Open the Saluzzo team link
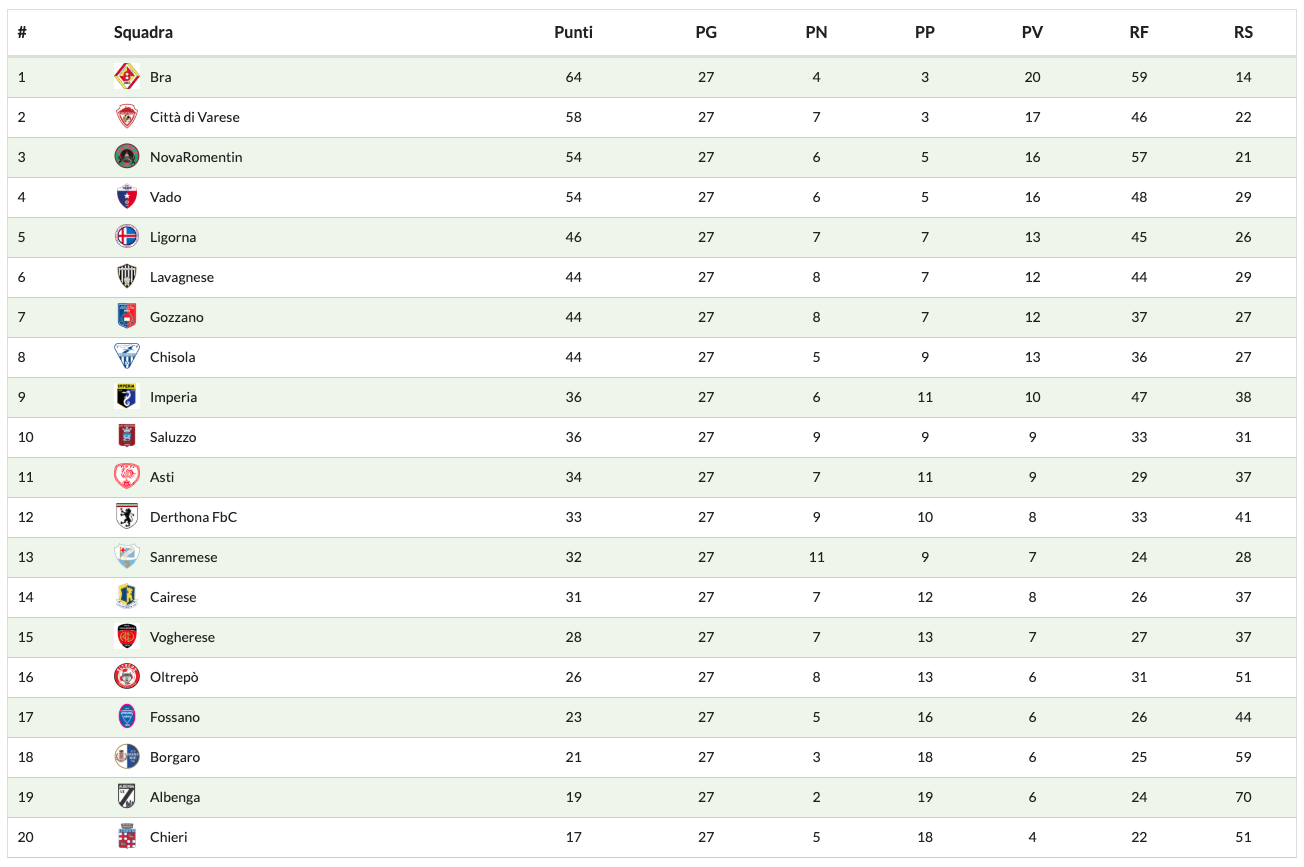The image size is (1304, 867). 173,437
